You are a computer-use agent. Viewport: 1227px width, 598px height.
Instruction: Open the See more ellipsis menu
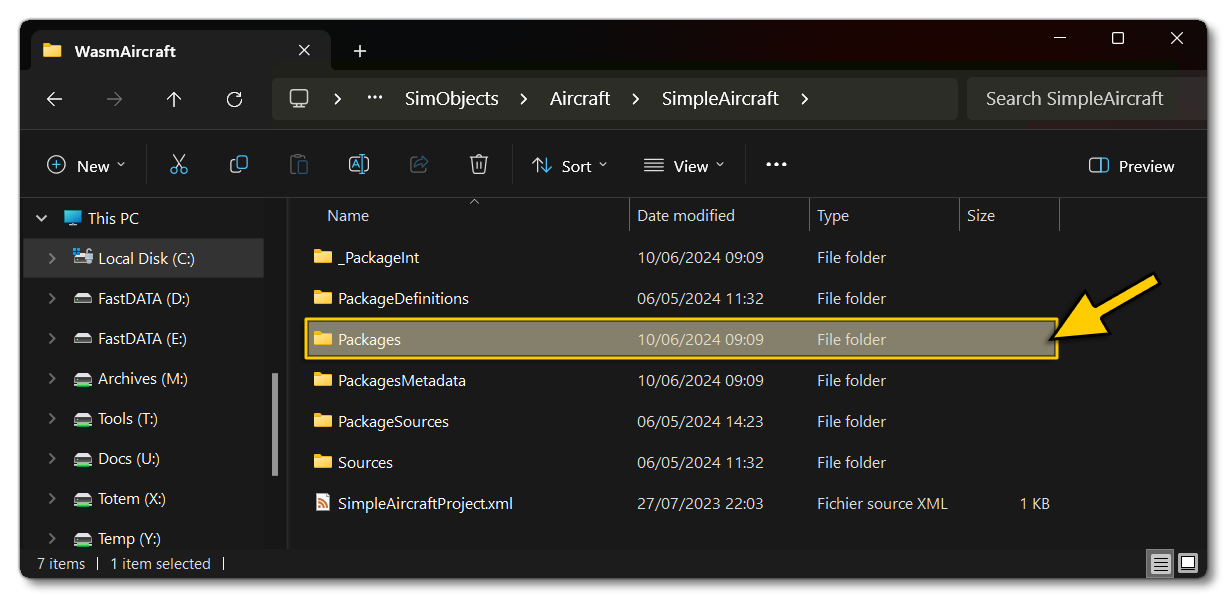(776, 165)
